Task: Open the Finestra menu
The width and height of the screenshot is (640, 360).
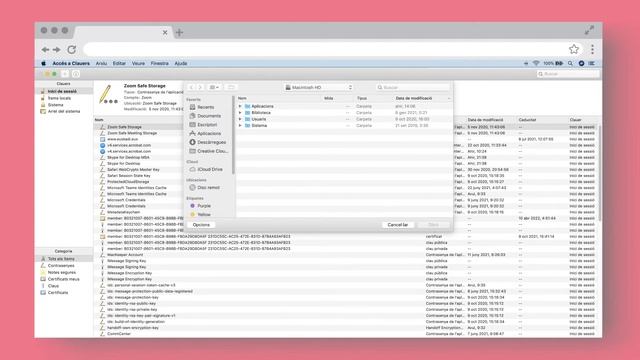Action: pyautogui.click(x=160, y=63)
